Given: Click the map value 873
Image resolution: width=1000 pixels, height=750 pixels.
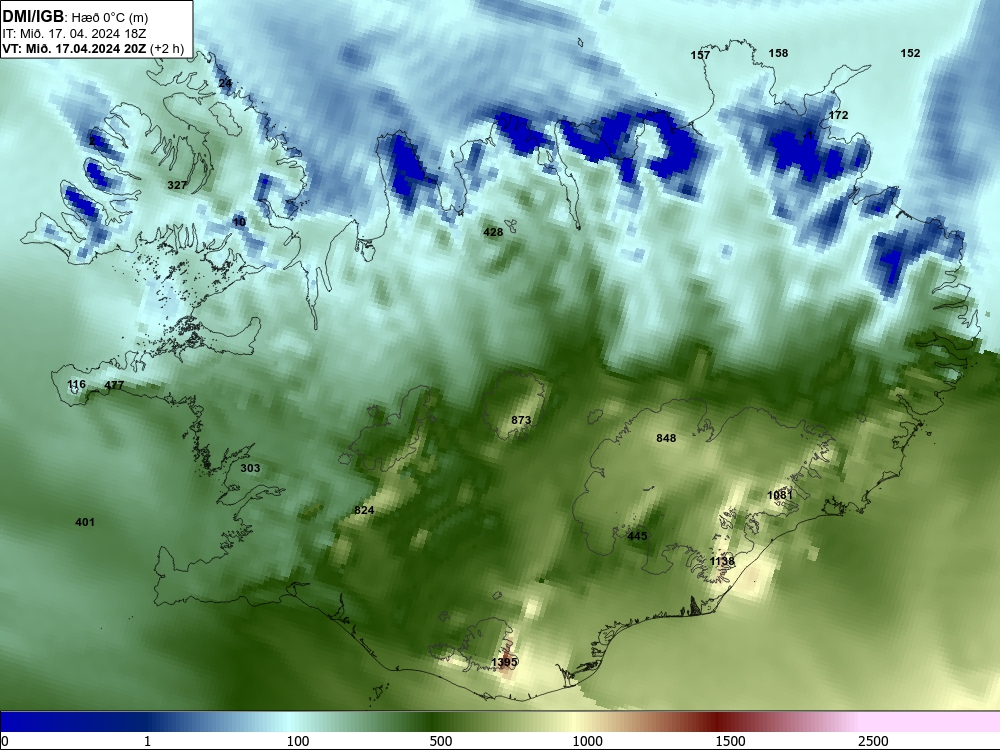Looking at the screenshot, I should click(x=521, y=420).
